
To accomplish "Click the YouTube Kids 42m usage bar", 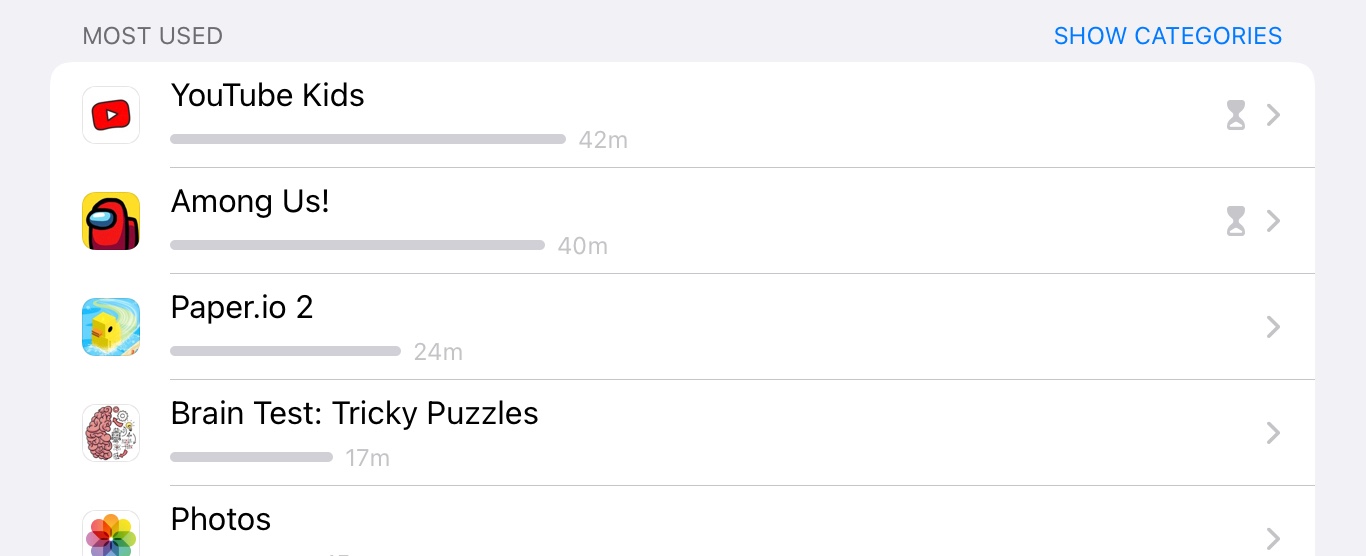I will point(367,139).
